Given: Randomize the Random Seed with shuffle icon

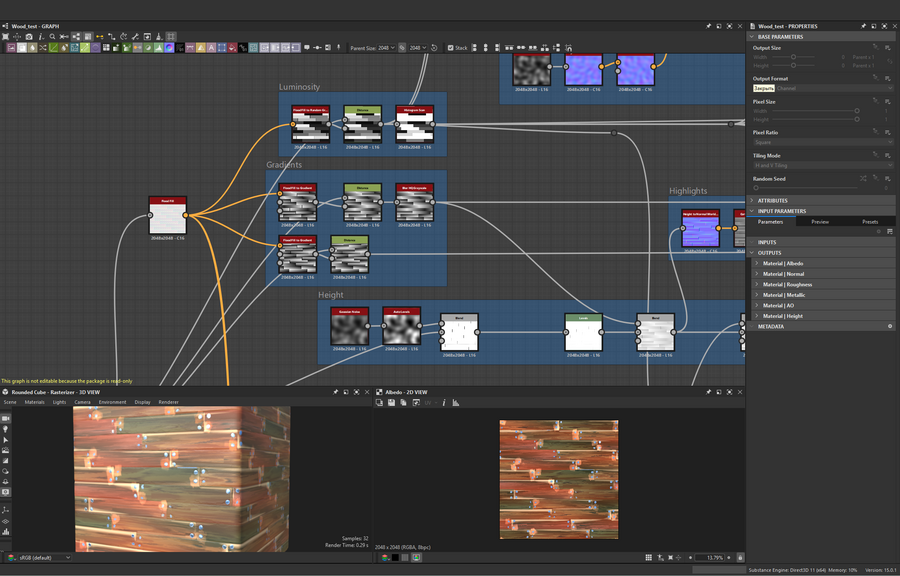Looking at the screenshot, I should tap(863, 179).
